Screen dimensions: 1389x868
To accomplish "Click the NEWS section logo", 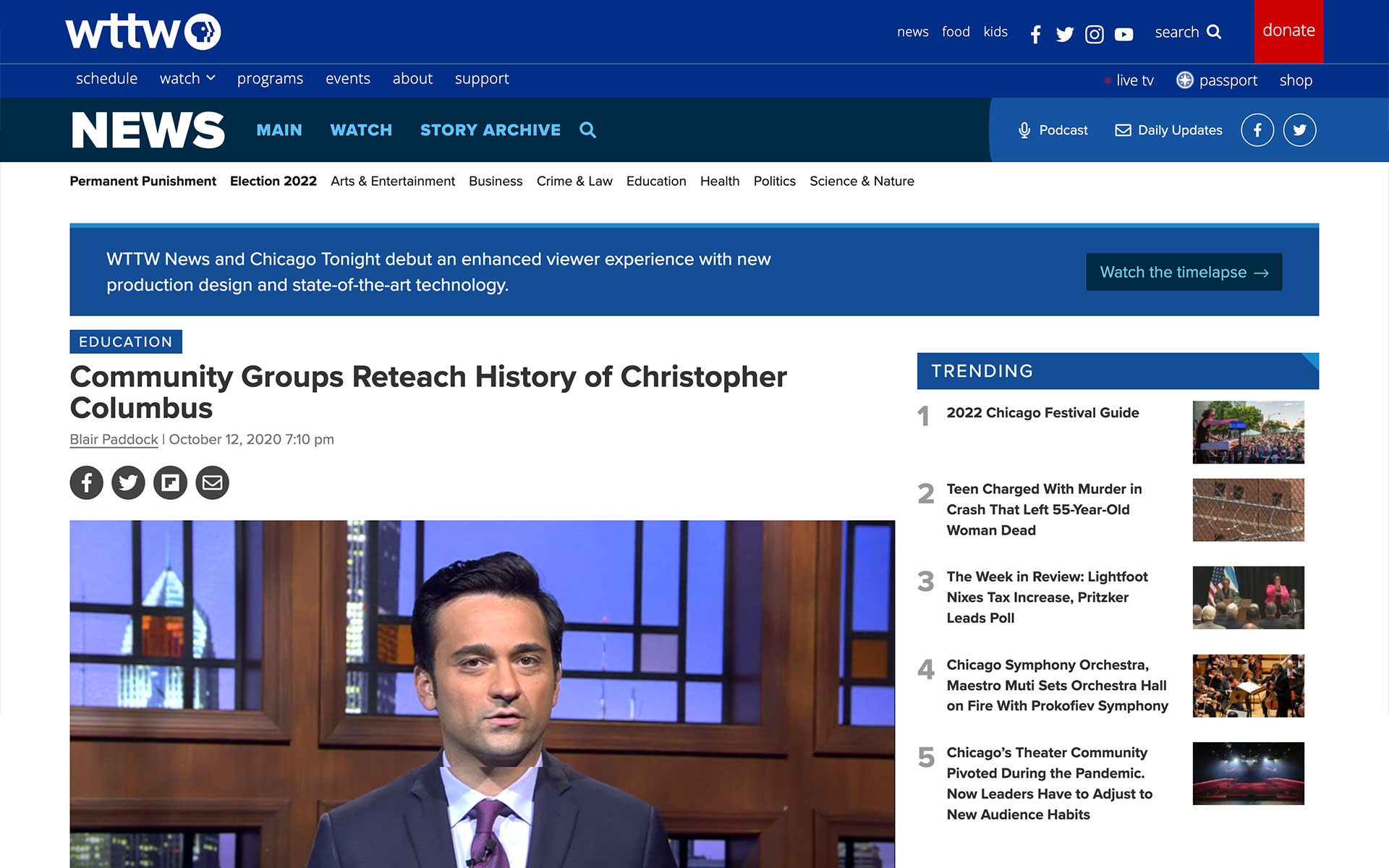I will tap(148, 130).
